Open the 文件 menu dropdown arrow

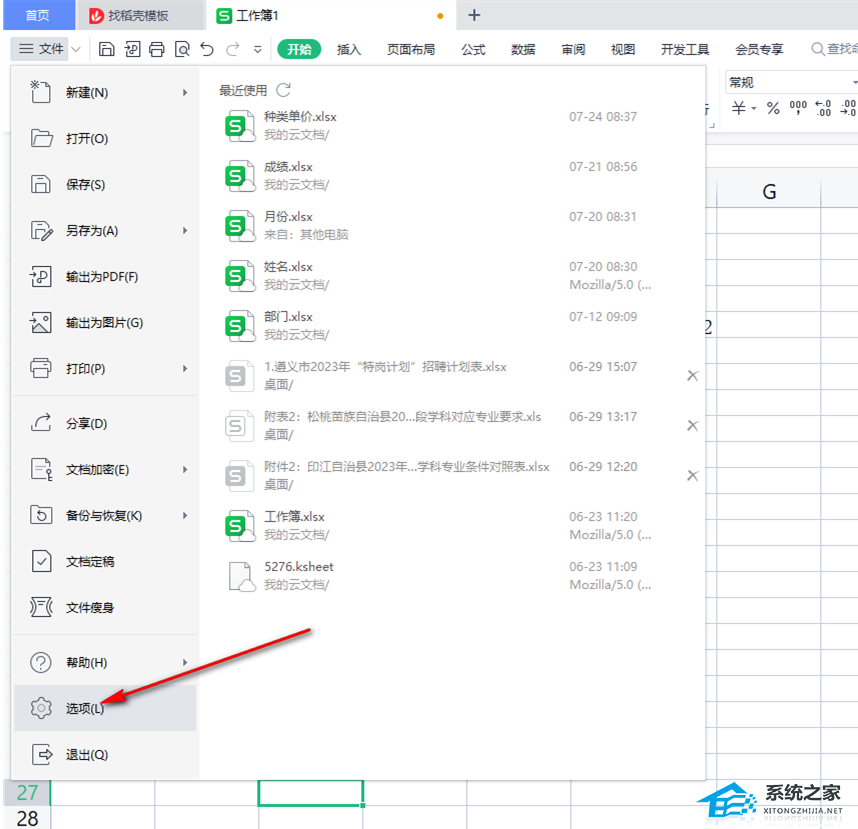(76, 49)
